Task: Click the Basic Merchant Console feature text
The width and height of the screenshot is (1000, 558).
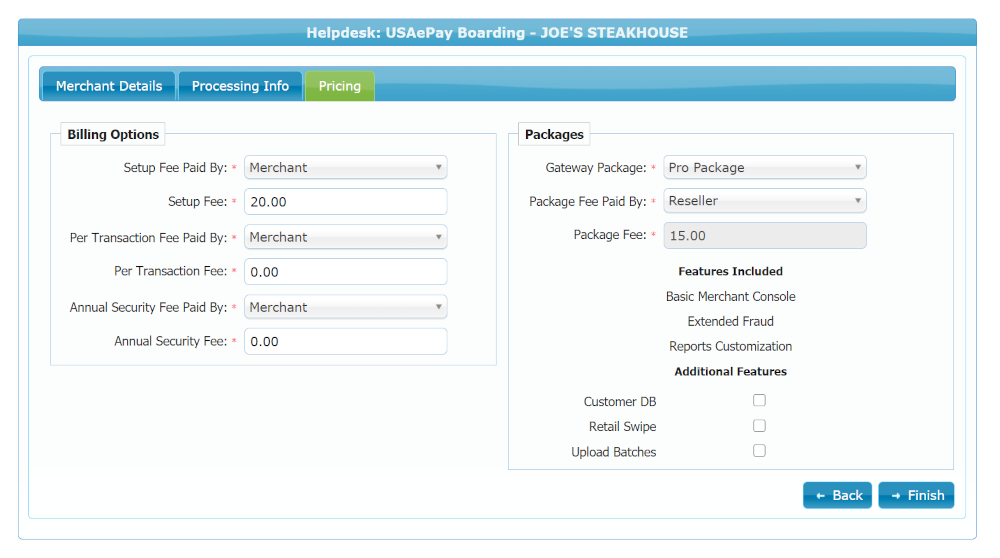Action: 730,297
